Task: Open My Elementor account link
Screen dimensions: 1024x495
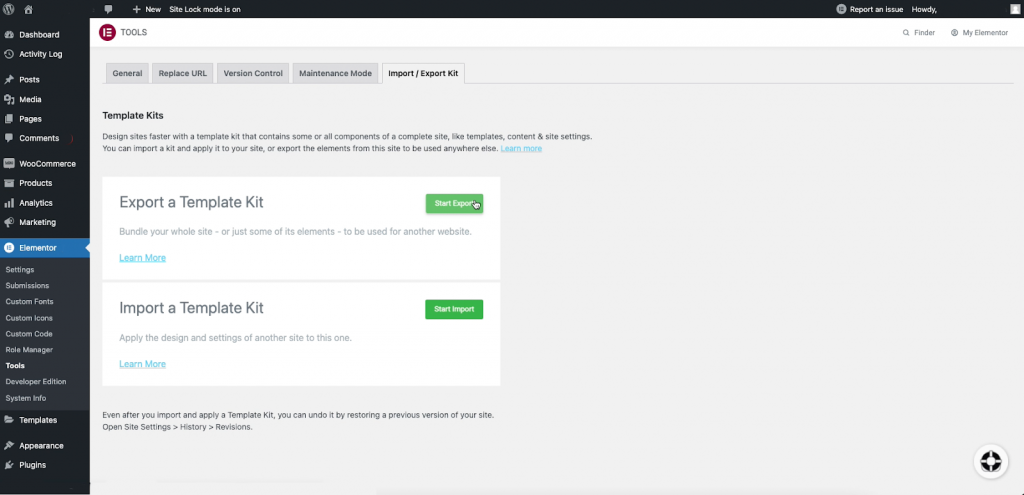Action: pyautogui.click(x=980, y=33)
